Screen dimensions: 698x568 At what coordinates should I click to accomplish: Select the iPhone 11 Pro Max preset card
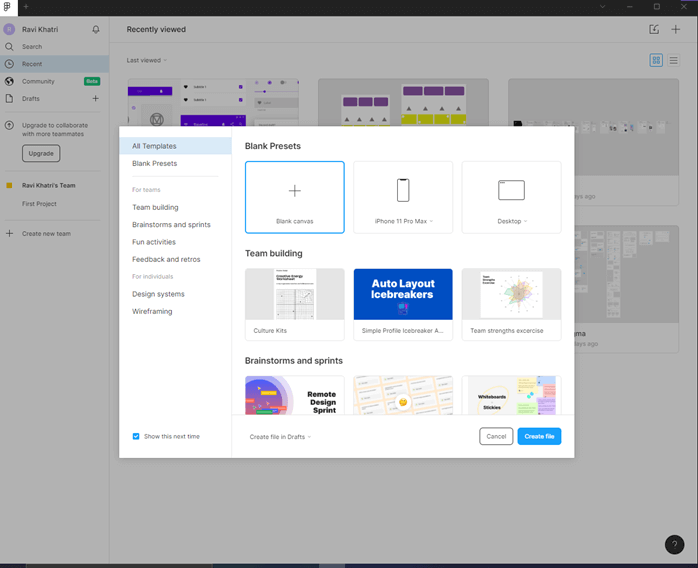pyautogui.click(x=403, y=197)
